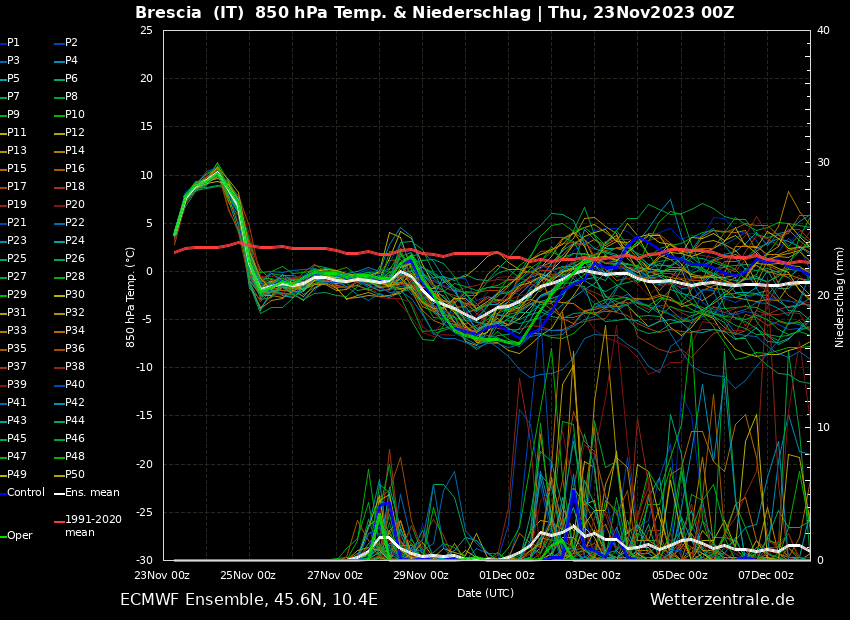Image resolution: width=850 pixels, height=620 pixels.
Task: Click the 07Dec 00z date tick
Action: (x=765, y=576)
